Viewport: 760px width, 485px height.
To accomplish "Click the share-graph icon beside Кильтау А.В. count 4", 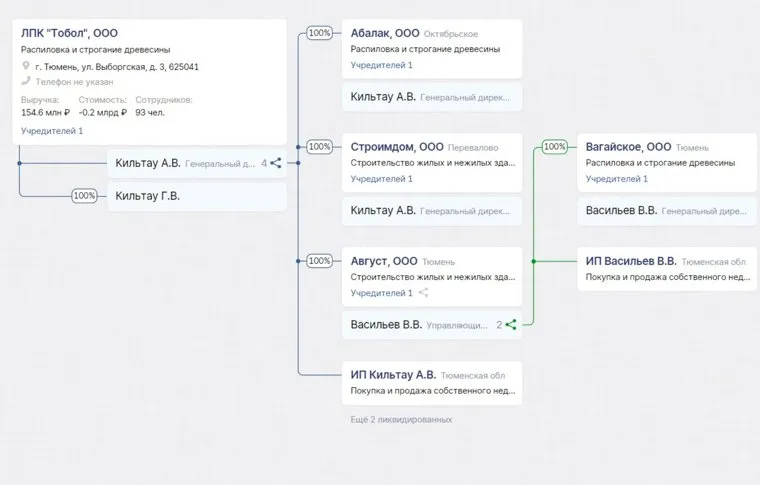I will coord(276,163).
